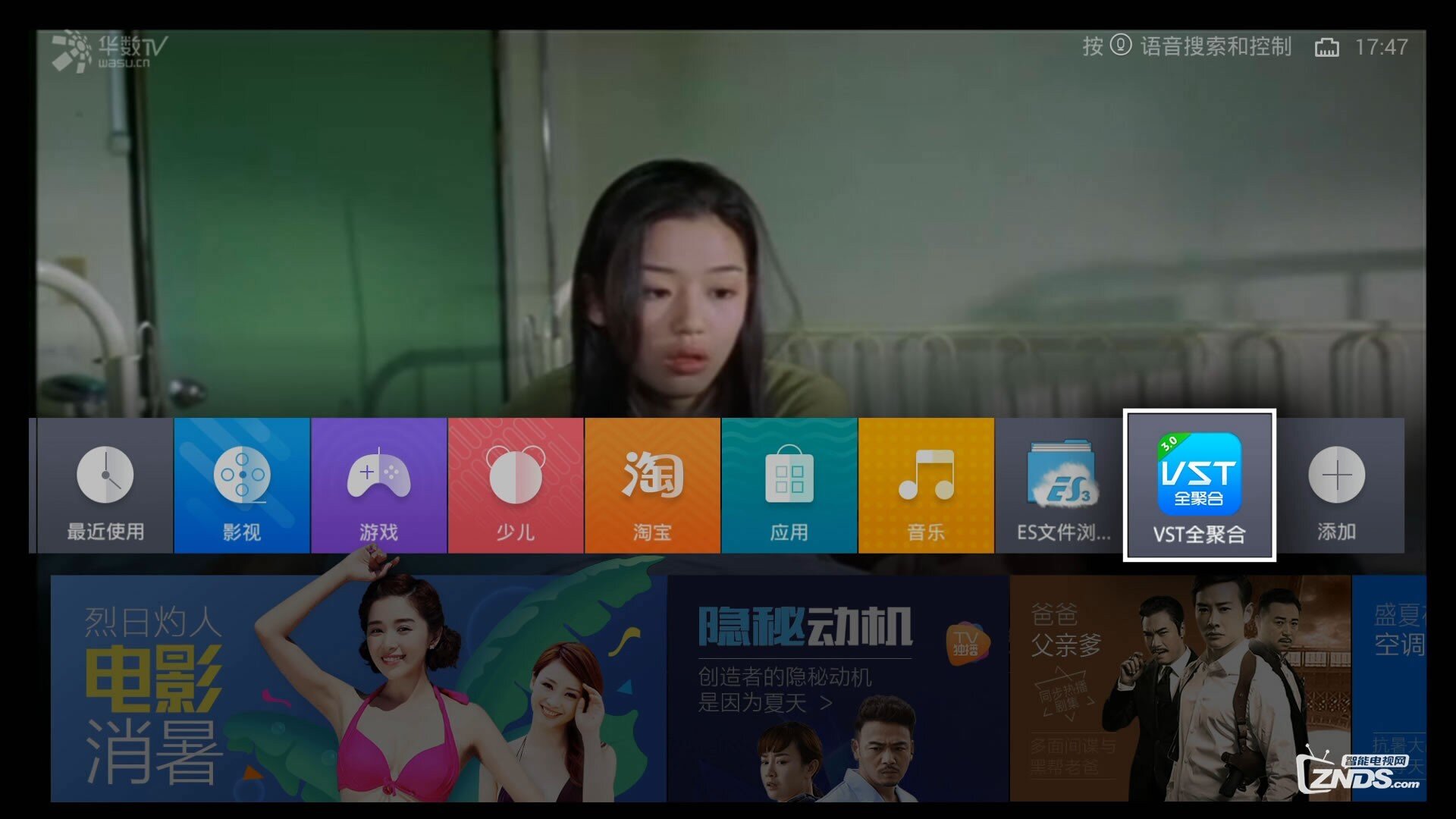This screenshot has height=819, width=1456.
Task: Open the 隐秘动机 show banner
Action: [838, 689]
